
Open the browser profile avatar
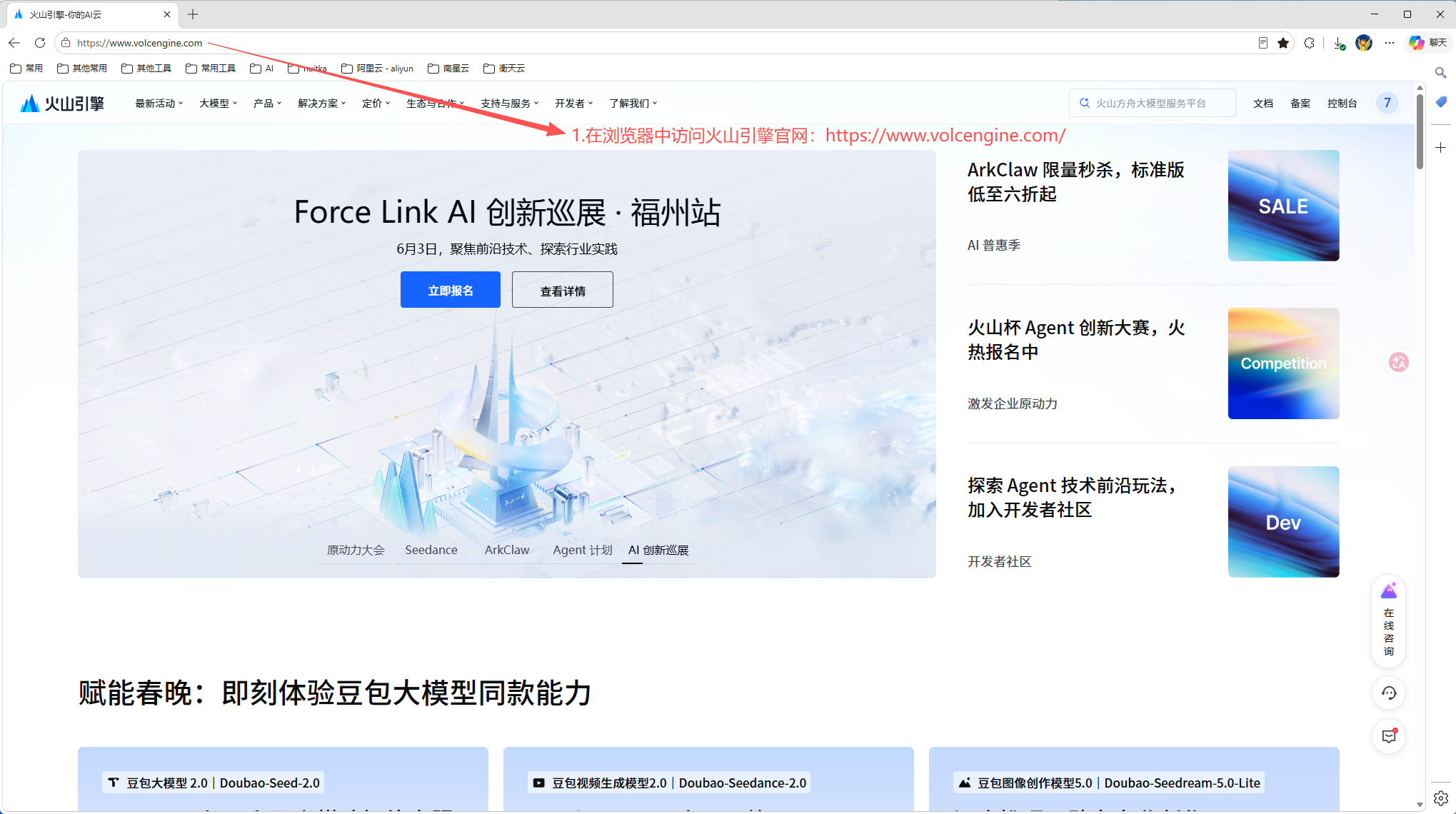click(1364, 43)
